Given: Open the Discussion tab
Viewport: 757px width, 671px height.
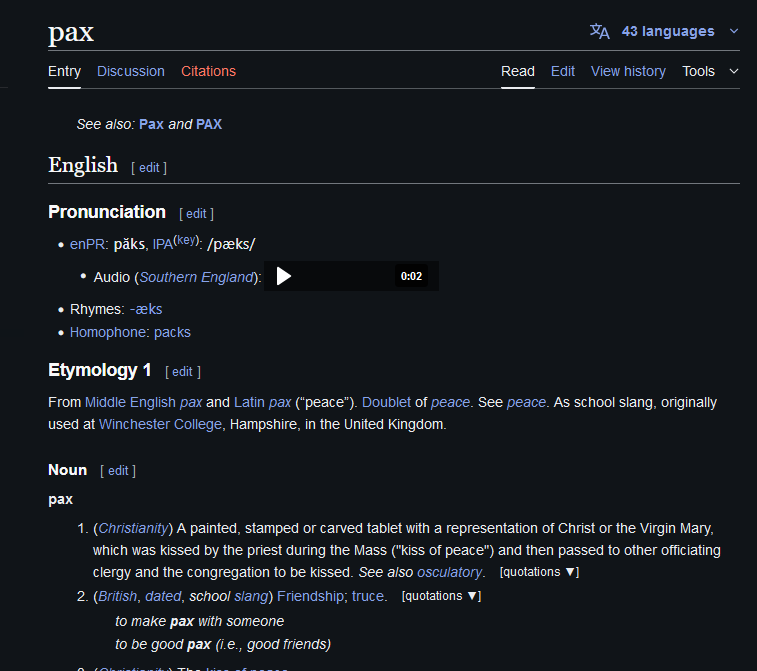Looking at the screenshot, I should click(x=131, y=71).
